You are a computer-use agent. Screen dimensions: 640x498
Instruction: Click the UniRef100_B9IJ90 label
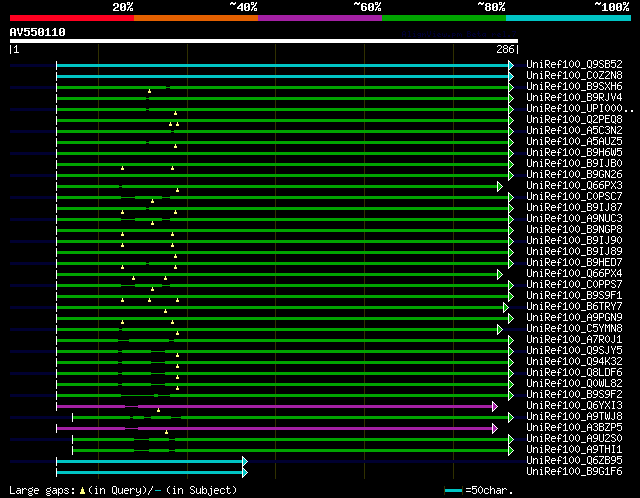[574, 241]
